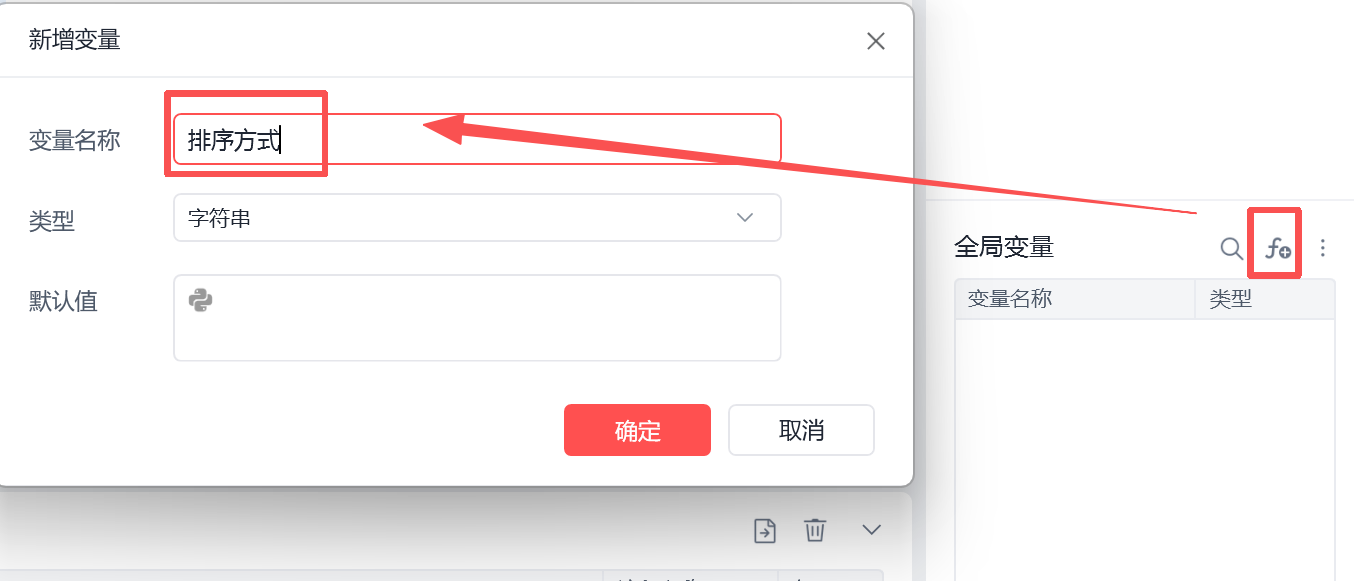
Task: Click the empty global variables list area
Action: click(1145, 450)
